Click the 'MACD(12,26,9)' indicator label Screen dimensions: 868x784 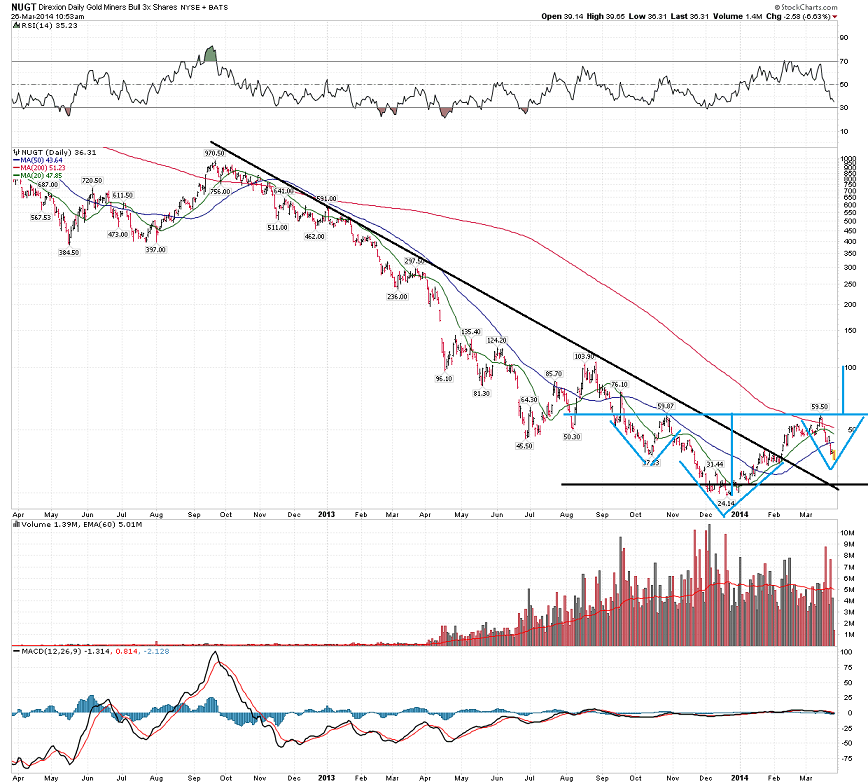click(51, 651)
